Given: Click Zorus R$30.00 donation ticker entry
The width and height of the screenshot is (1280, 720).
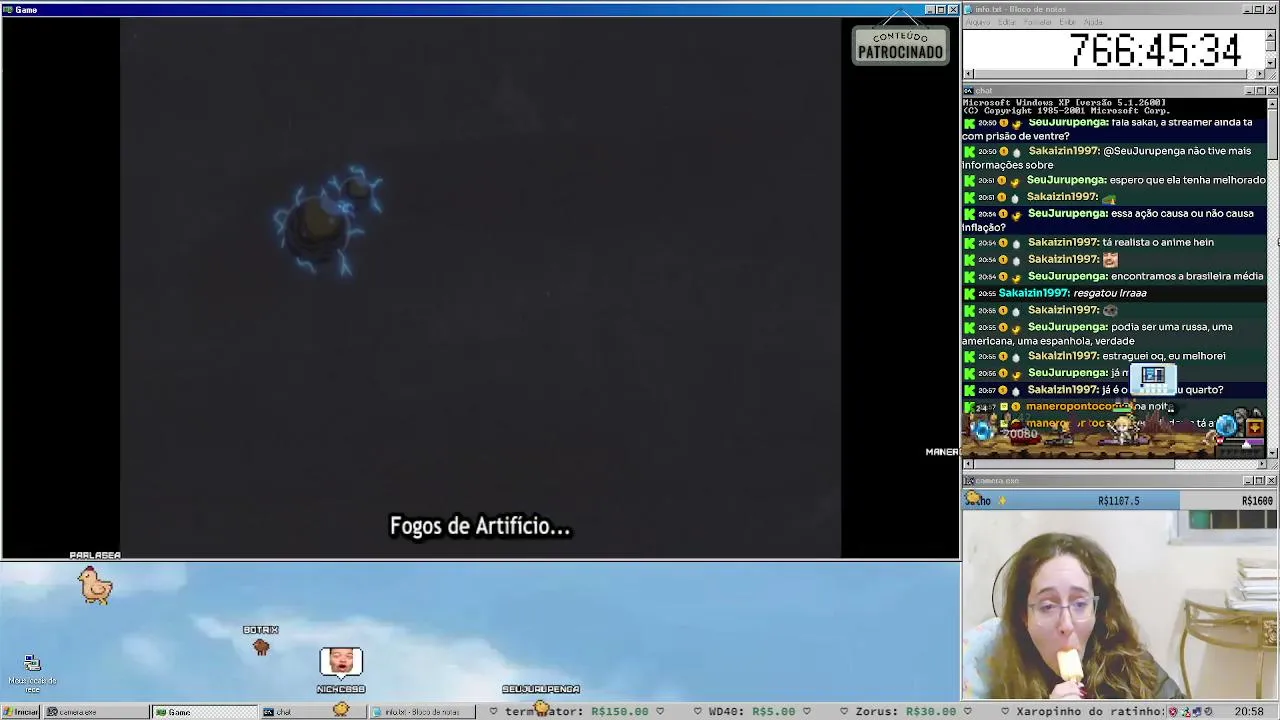Looking at the screenshot, I should pos(906,712).
